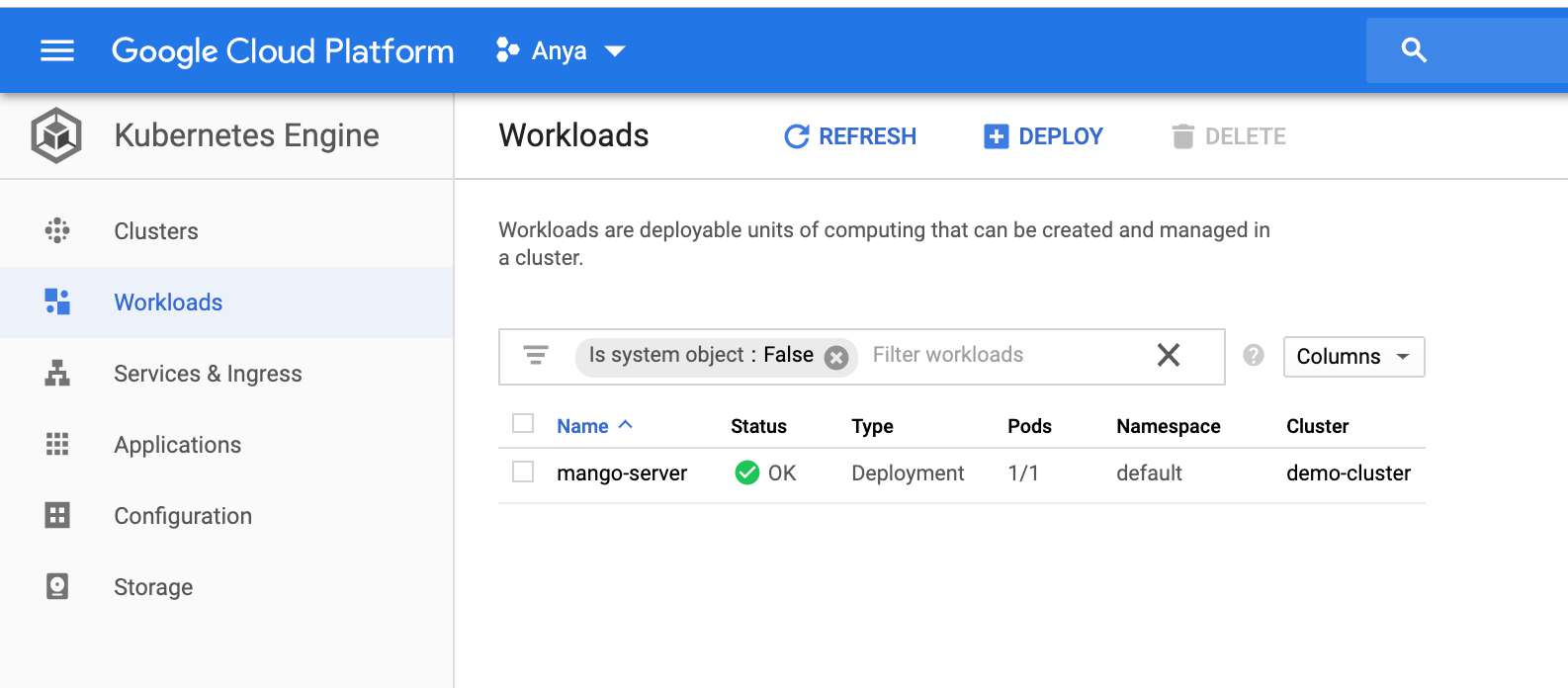This screenshot has width=1568, height=688.
Task: Click the default namespace cell
Action: 1149,473
